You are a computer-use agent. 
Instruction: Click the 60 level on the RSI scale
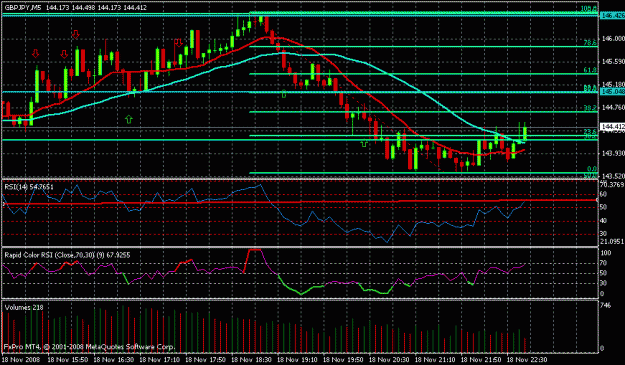604,194
